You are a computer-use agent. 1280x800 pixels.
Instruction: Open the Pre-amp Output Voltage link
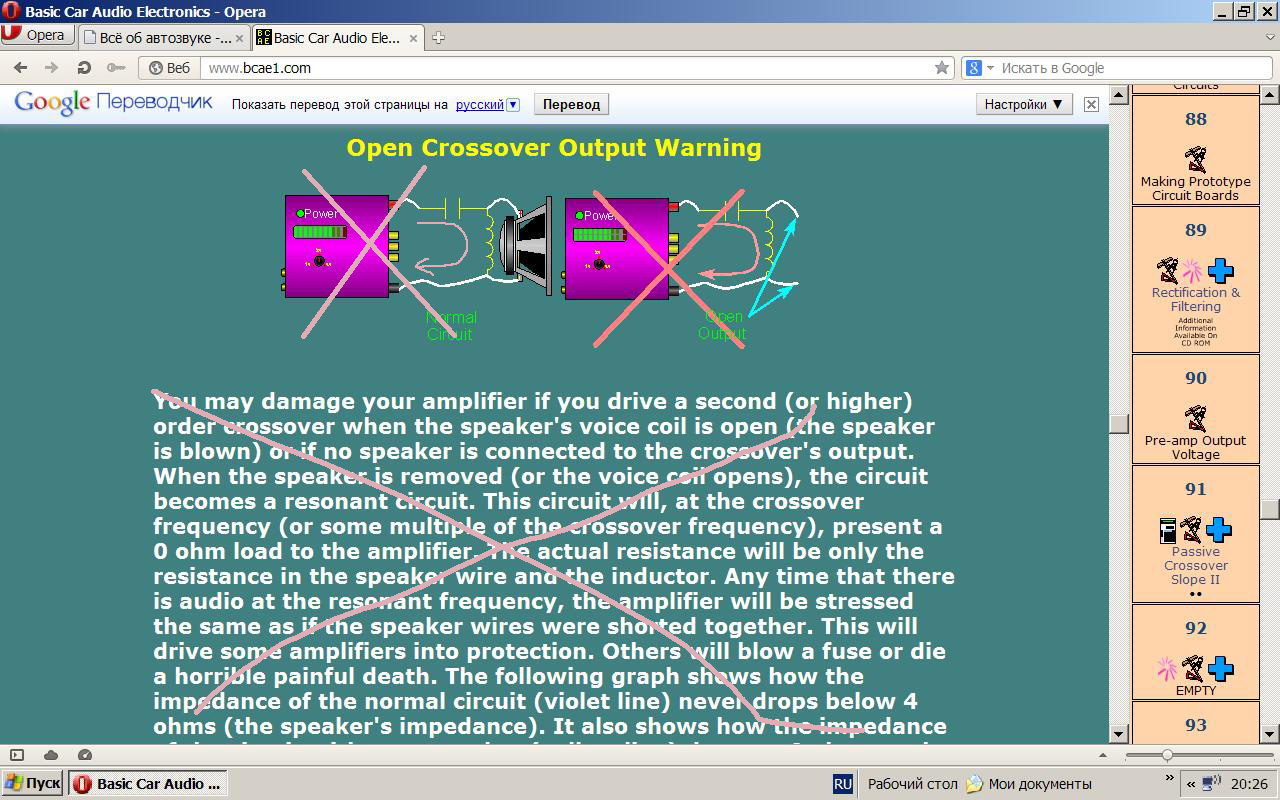pos(1195,447)
